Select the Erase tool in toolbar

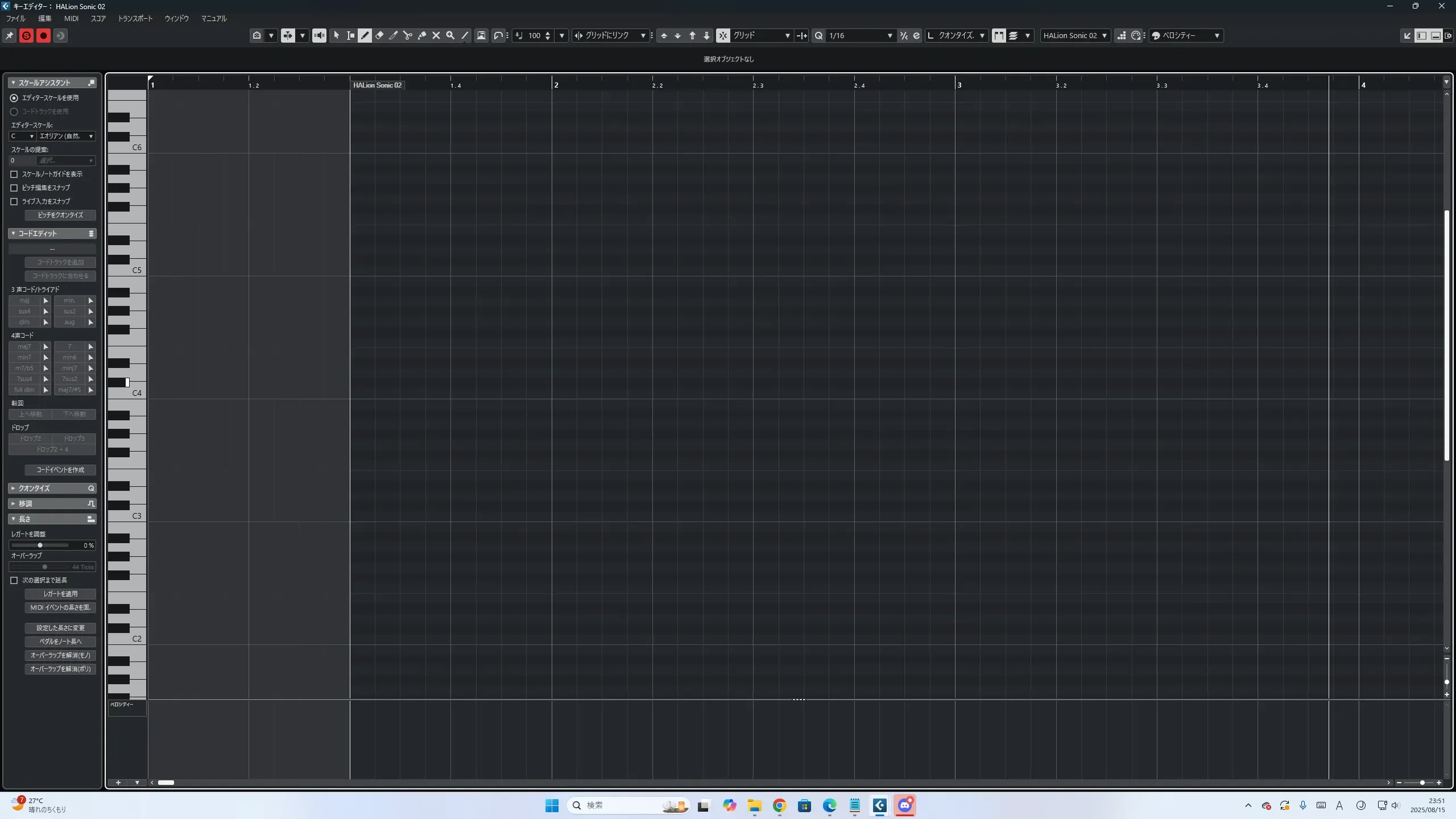[379, 35]
